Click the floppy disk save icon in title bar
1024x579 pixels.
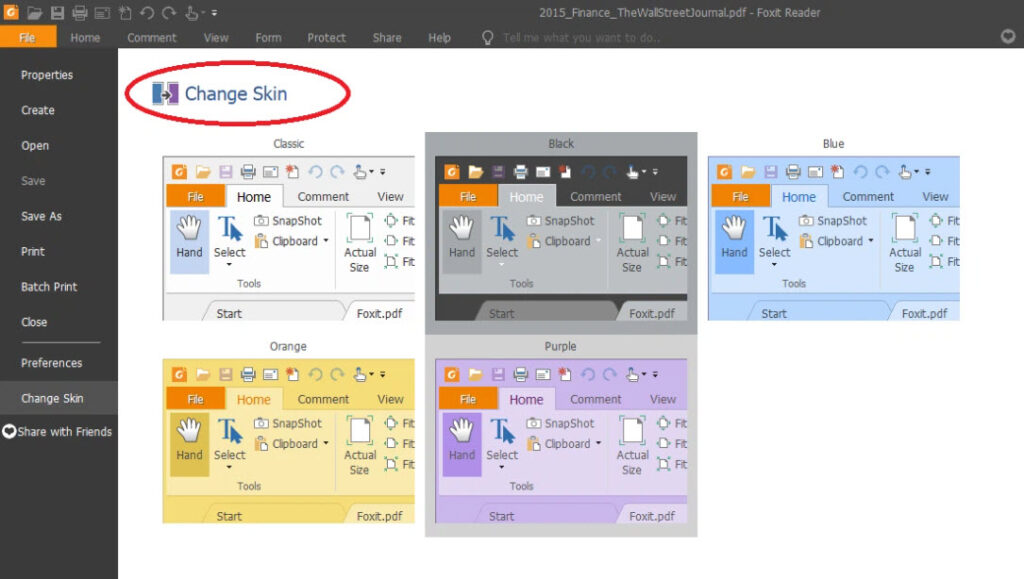[57, 13]
